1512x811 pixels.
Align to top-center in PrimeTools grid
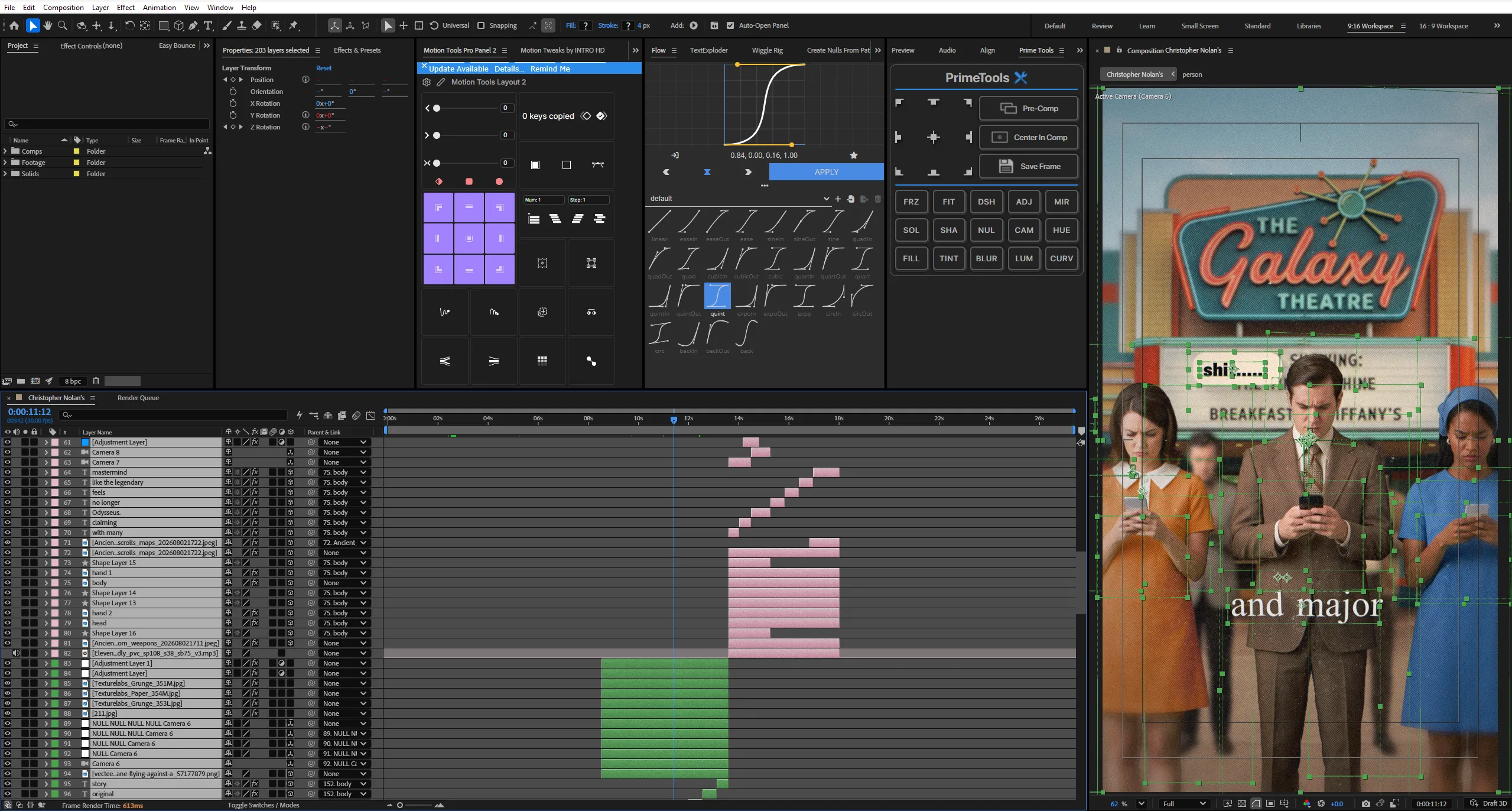934,103
